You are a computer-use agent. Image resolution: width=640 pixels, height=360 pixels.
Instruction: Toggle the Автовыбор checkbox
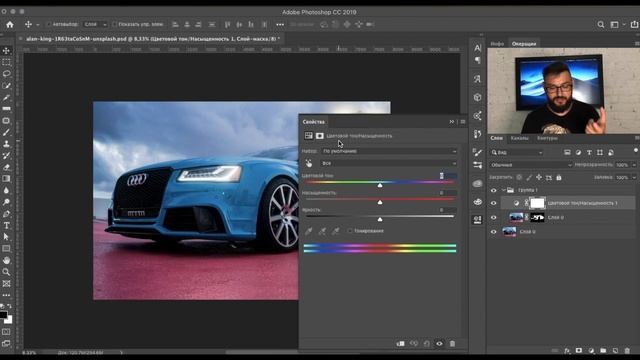pos(49,24)
